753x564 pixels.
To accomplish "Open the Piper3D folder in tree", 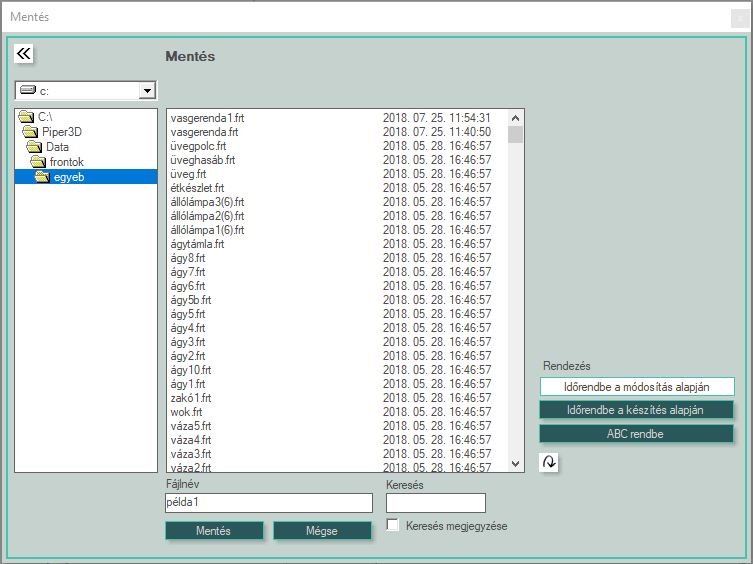I will tap(61, 132).
